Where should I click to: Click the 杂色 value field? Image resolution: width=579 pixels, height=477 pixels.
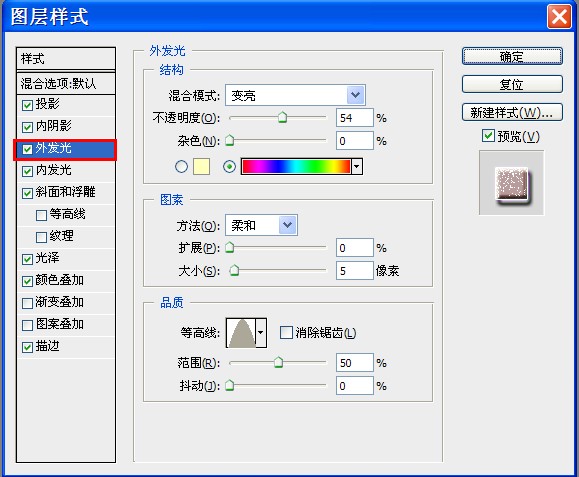(354, 141)
